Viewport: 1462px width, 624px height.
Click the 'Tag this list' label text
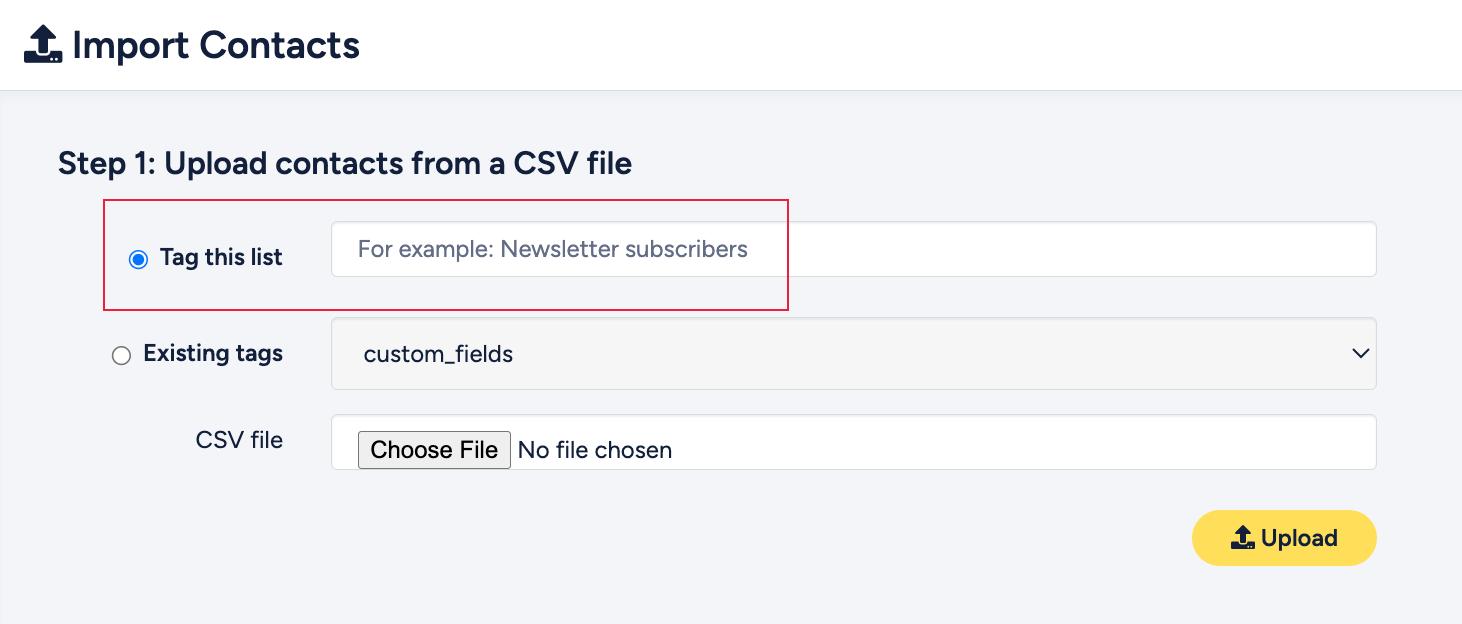click(x=221, y=257)
